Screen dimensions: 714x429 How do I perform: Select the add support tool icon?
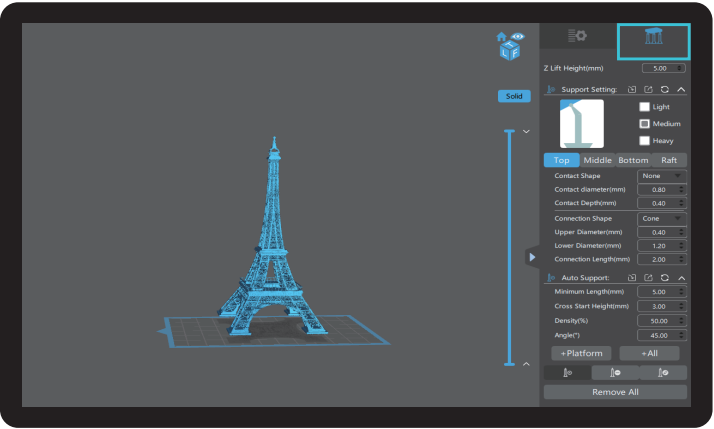tap(567, 373)
